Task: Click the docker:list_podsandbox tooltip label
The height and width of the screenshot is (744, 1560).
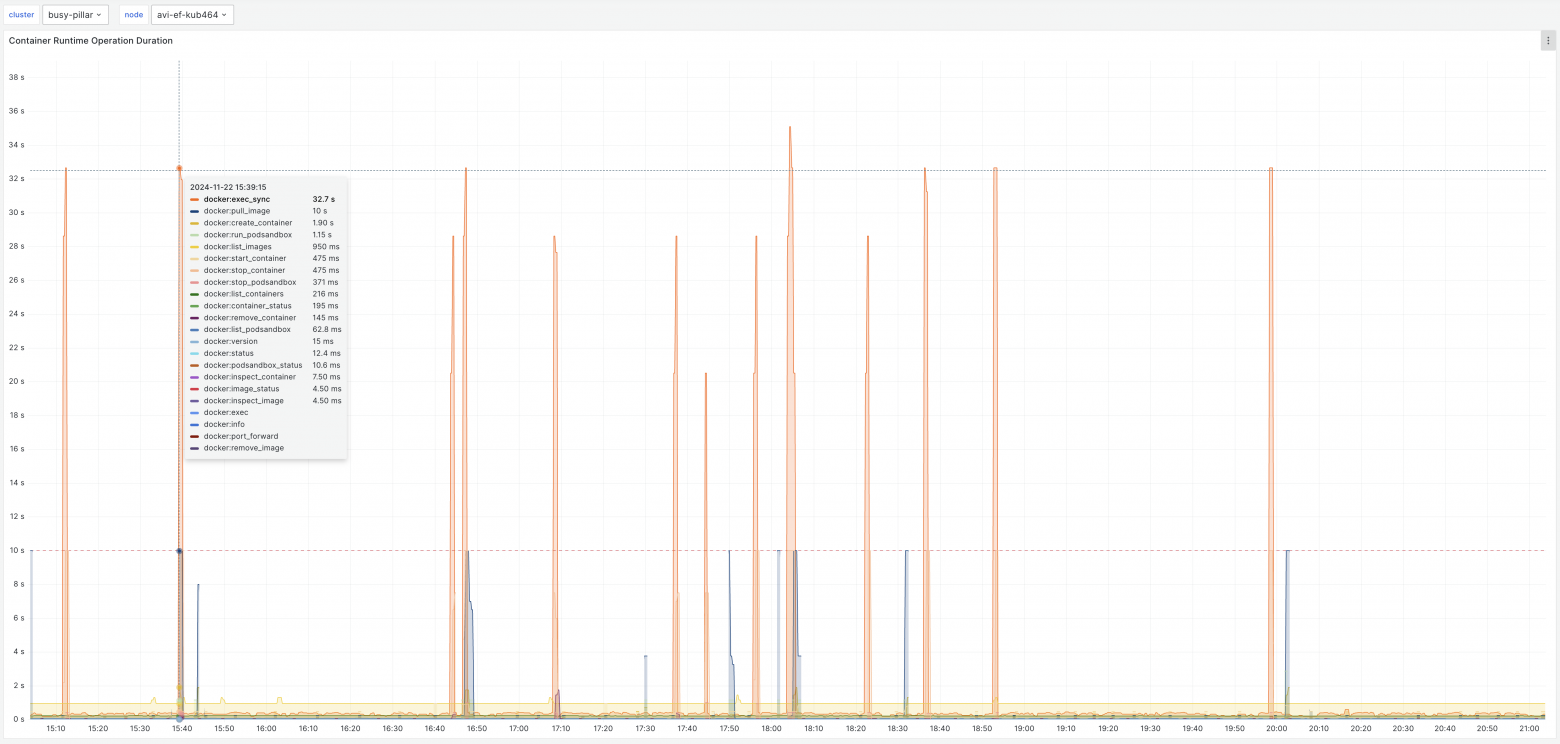Action: [248, 329]
